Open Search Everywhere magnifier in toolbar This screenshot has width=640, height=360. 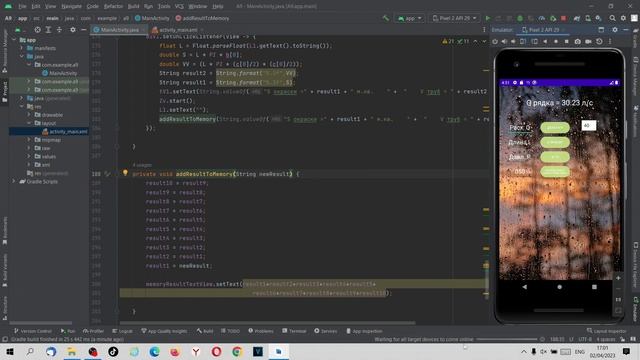[612, 18]
